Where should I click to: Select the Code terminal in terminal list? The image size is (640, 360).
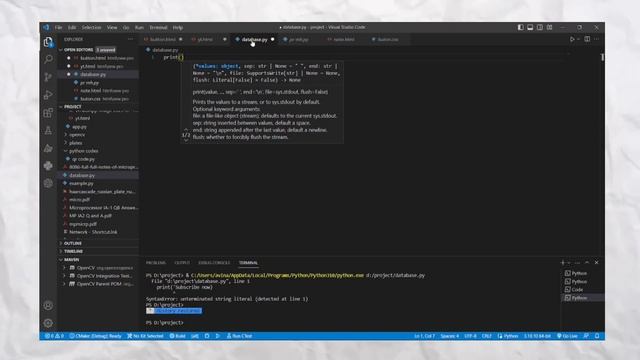pyautogui.click(x=577, y=289)
